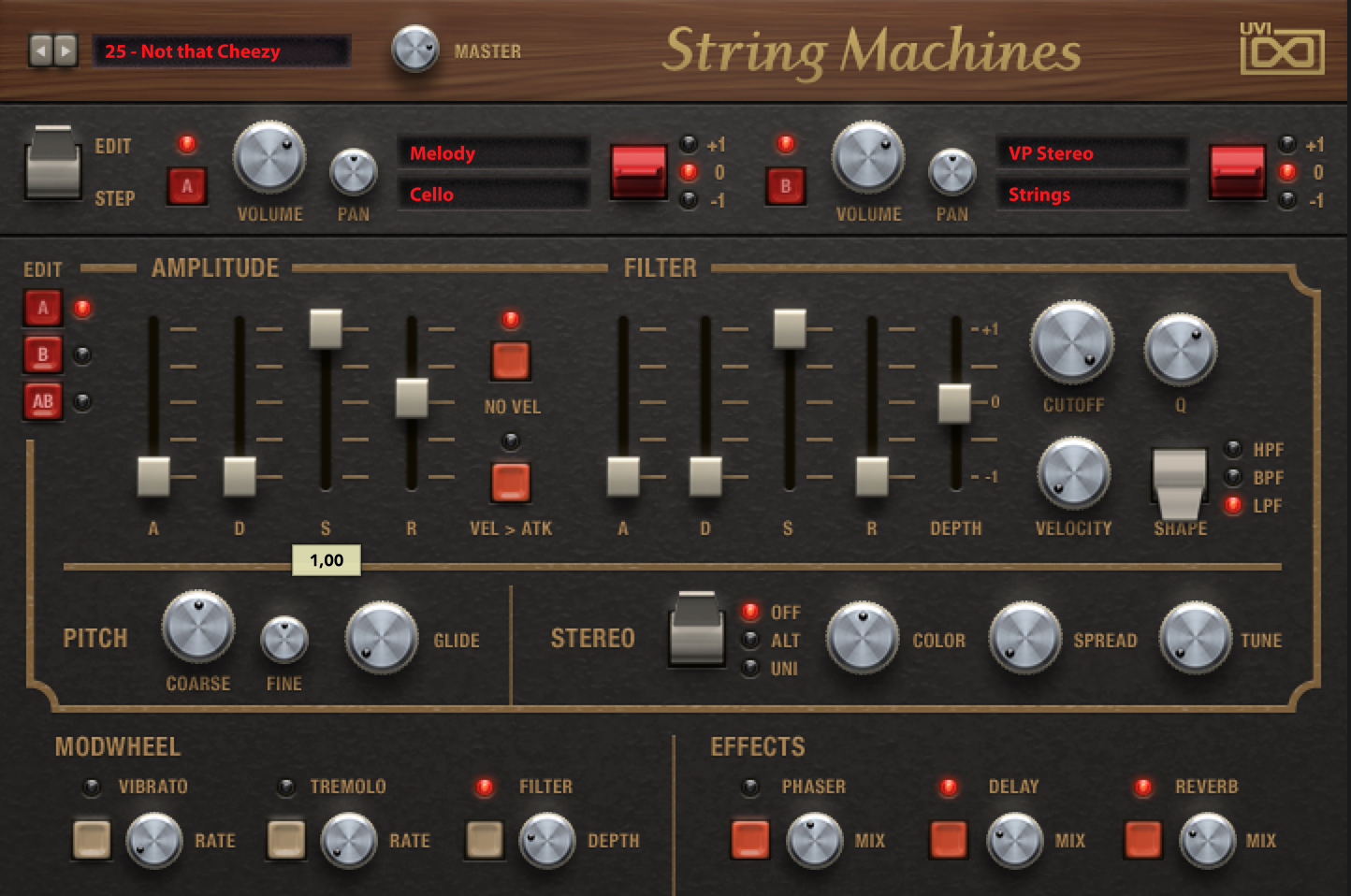Click the GLIDE knob
This screenshot has width=1351, height=896.
click(x=382, y=638)
